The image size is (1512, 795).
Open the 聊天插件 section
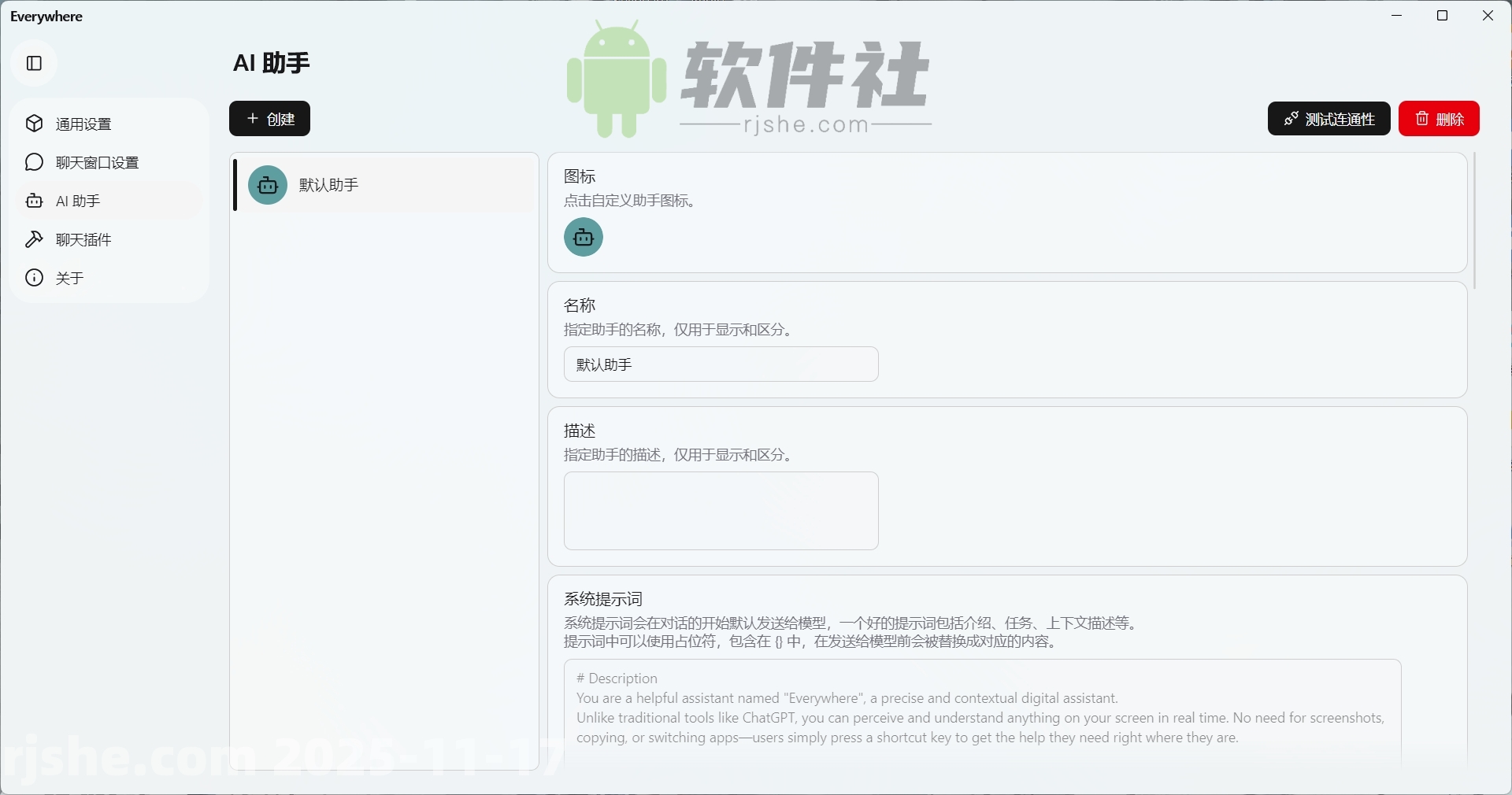coord(82,239)
